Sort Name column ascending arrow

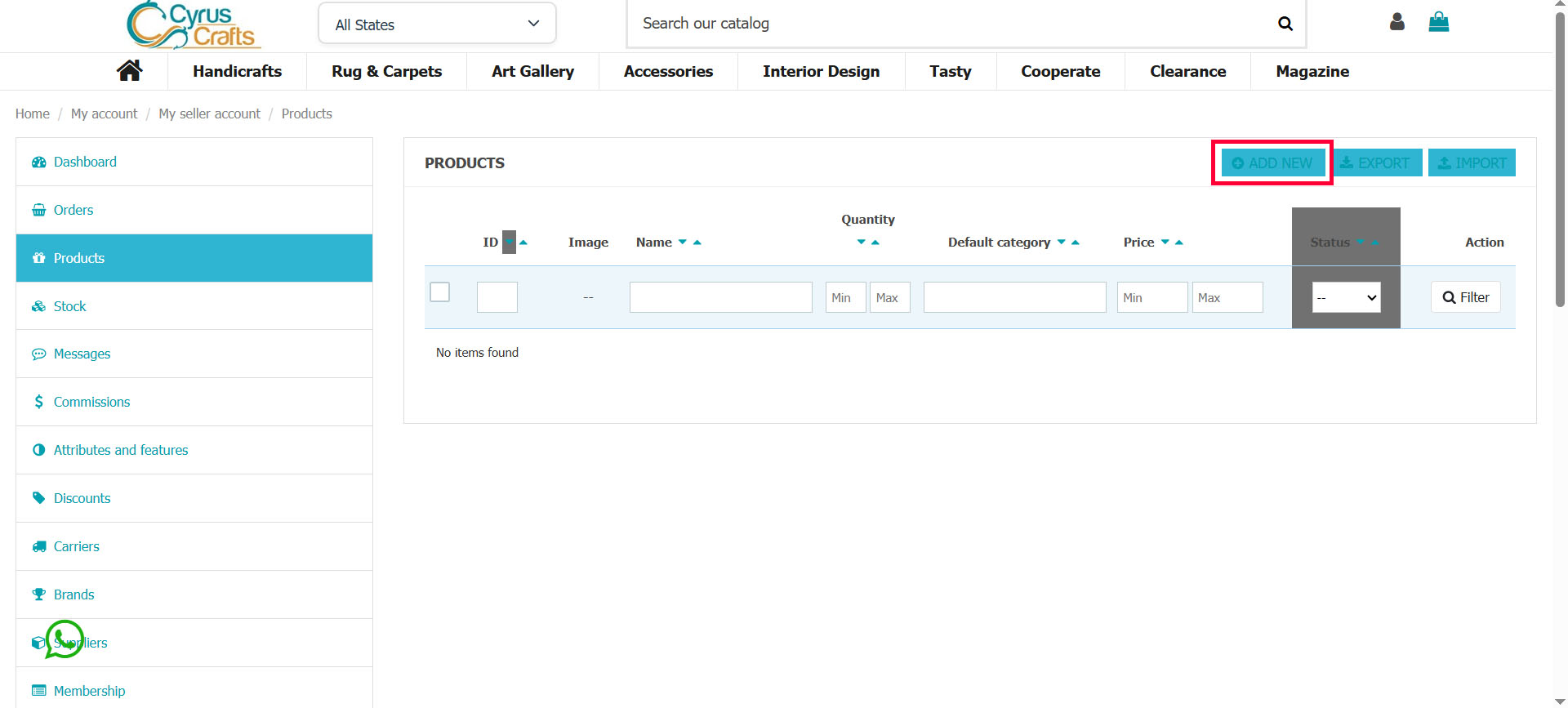pos(697,243)
